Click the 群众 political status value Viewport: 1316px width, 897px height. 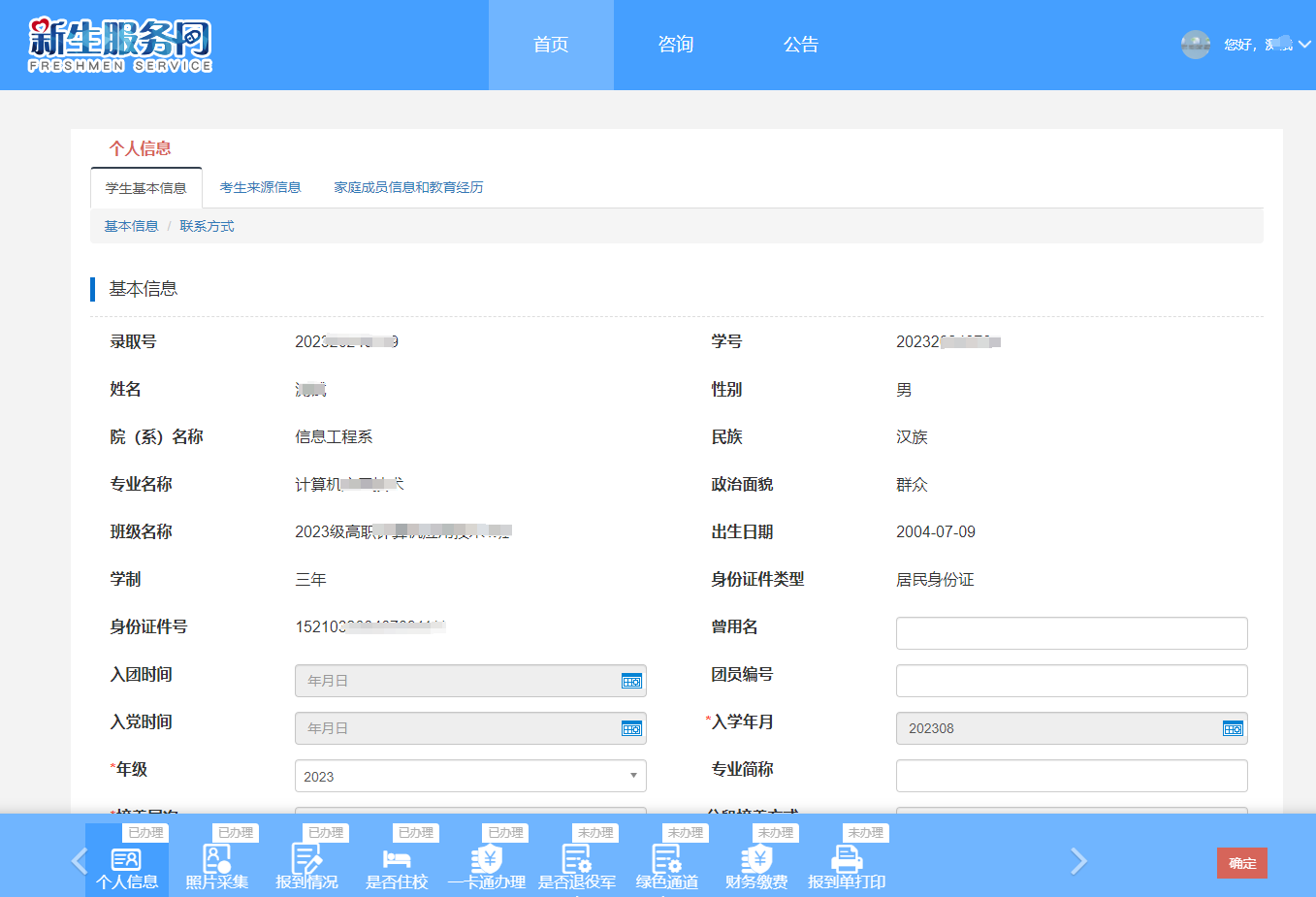912,485
